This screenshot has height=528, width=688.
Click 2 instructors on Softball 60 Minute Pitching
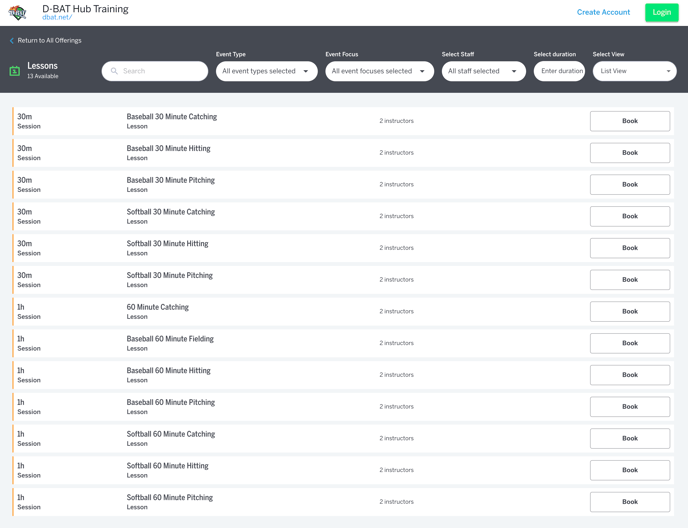(x=396, y=502)
